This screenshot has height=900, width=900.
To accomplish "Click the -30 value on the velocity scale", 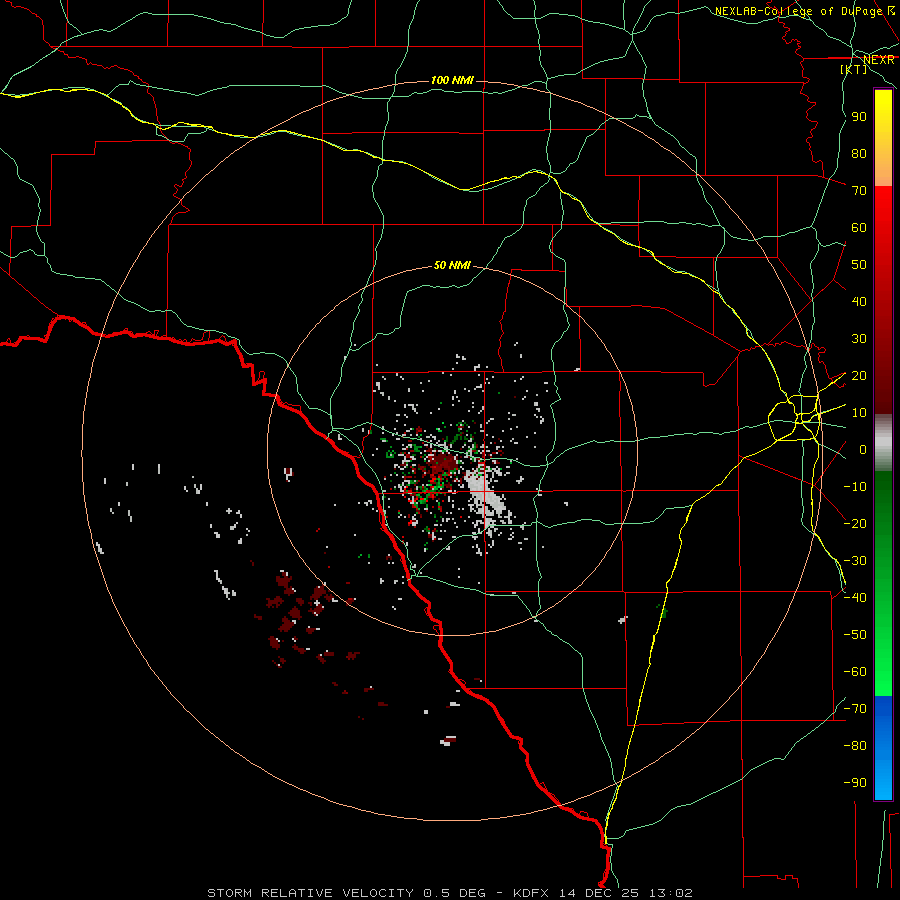I will coord(855,561).
